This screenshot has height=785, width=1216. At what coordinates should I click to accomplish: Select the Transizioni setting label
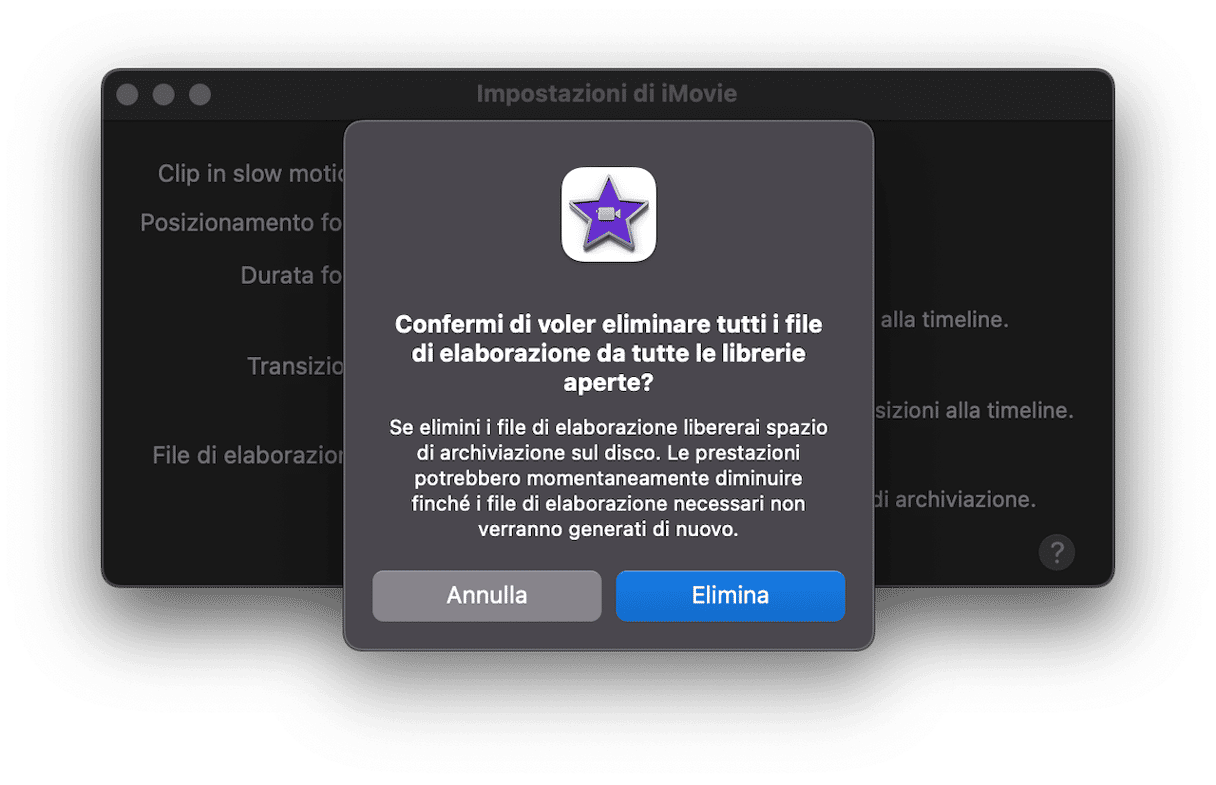pos(295,366)
